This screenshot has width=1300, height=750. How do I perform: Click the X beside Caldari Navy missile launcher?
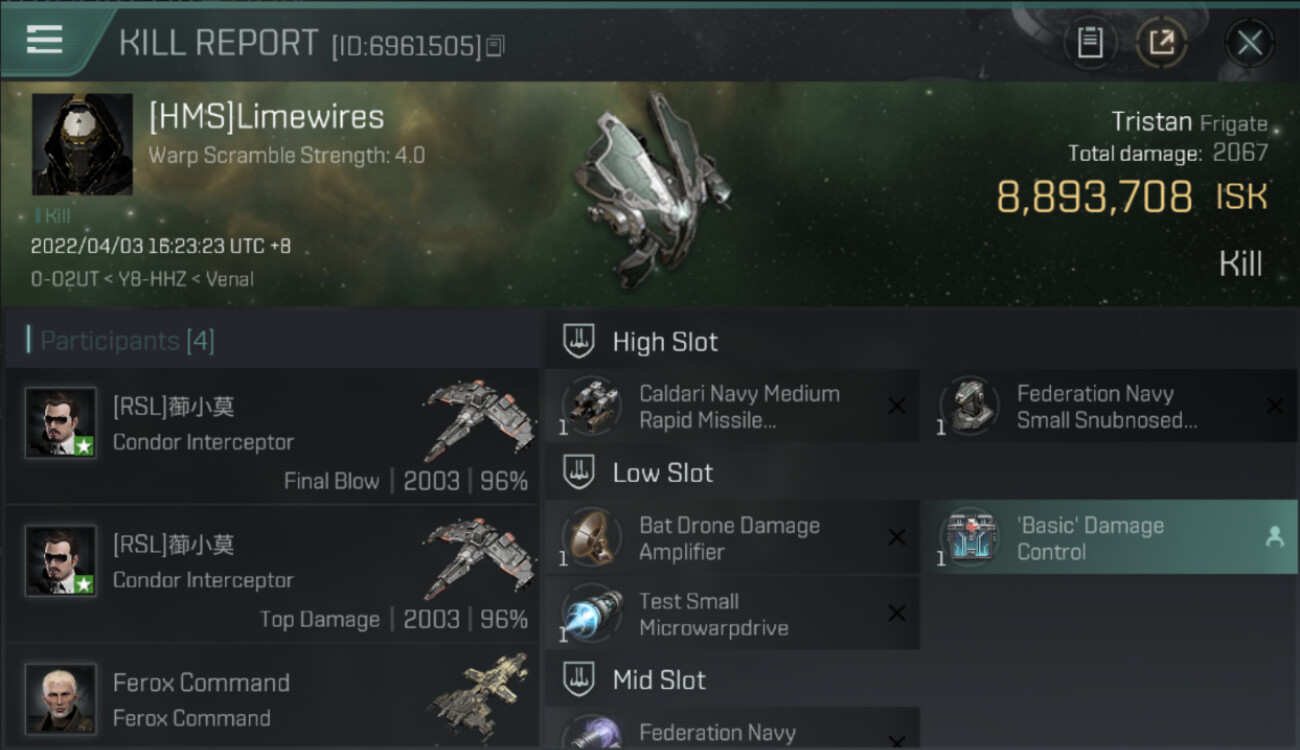pos(897,406)
